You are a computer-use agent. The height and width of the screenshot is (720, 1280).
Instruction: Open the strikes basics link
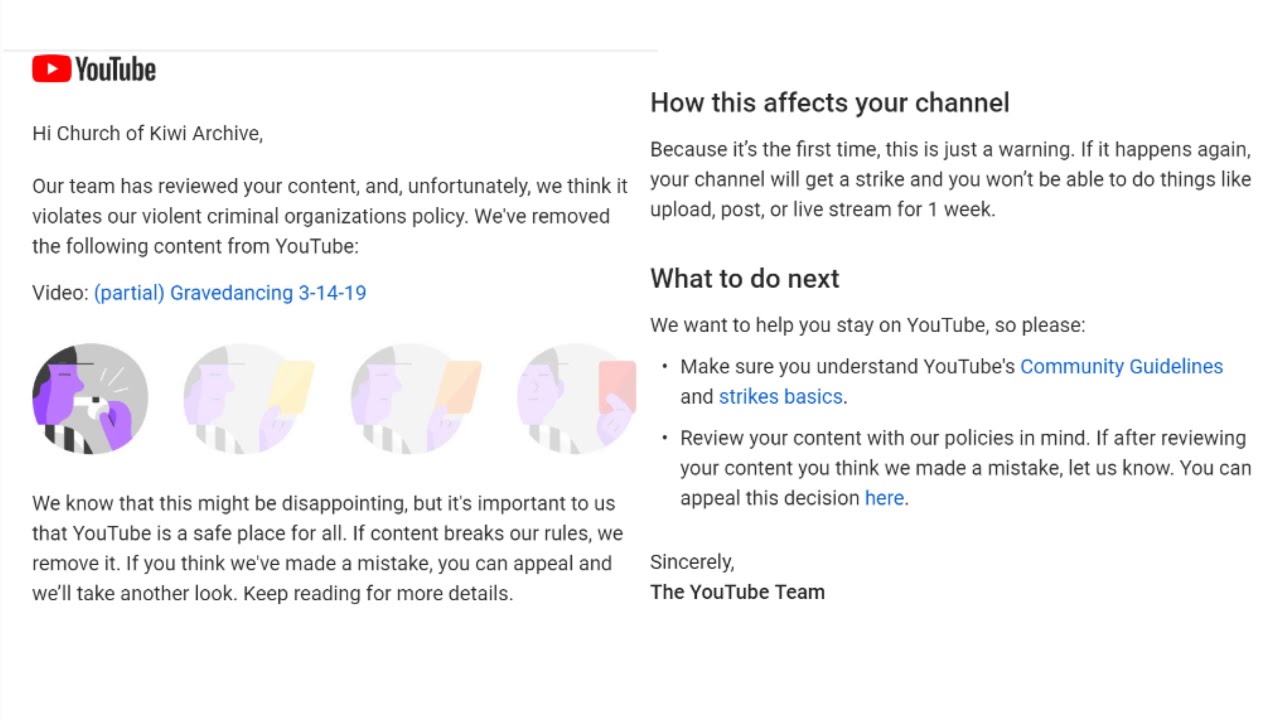(x=781, y=396)
